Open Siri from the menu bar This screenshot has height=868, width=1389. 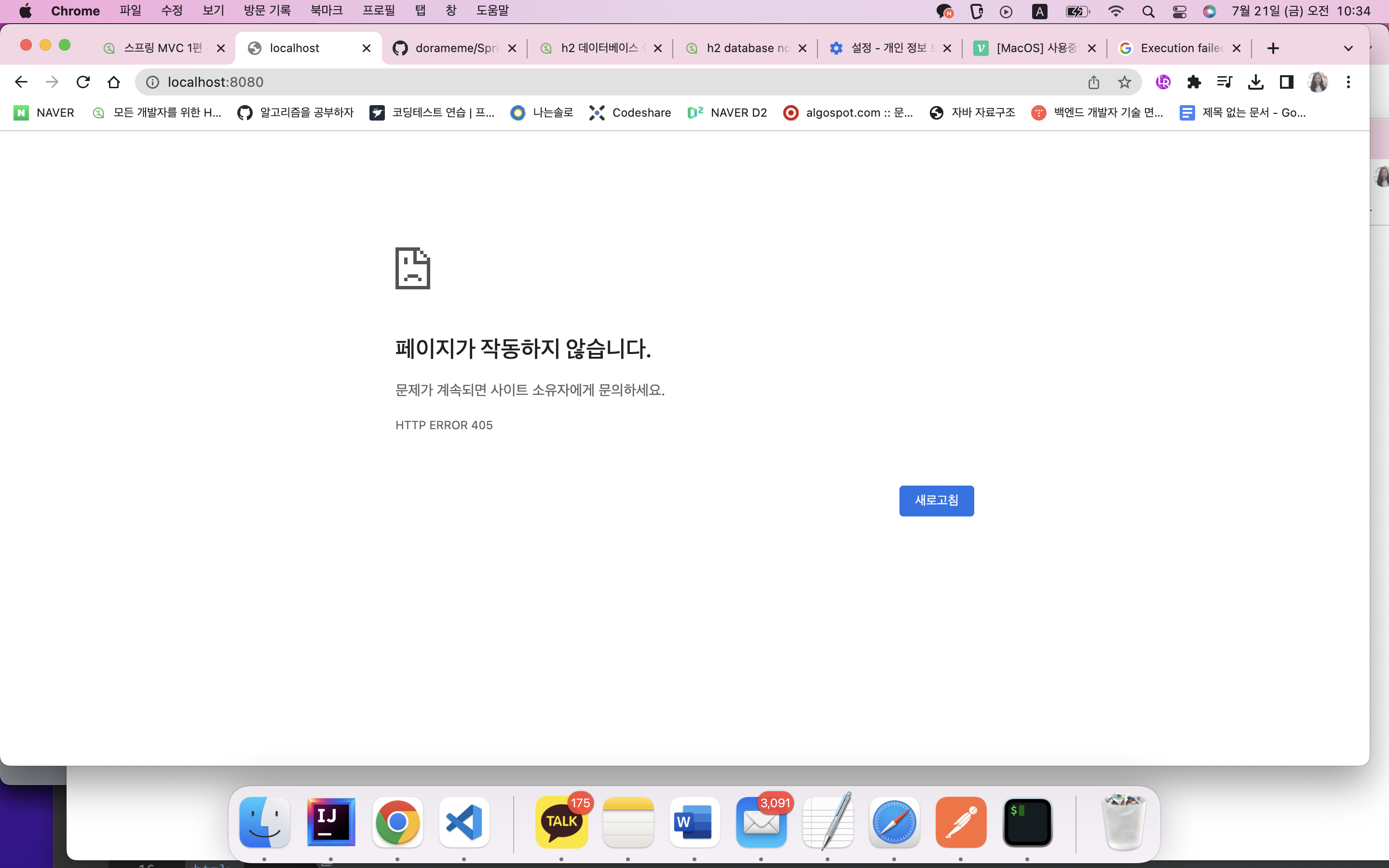pyautogui.click(x=1210, y=12)
